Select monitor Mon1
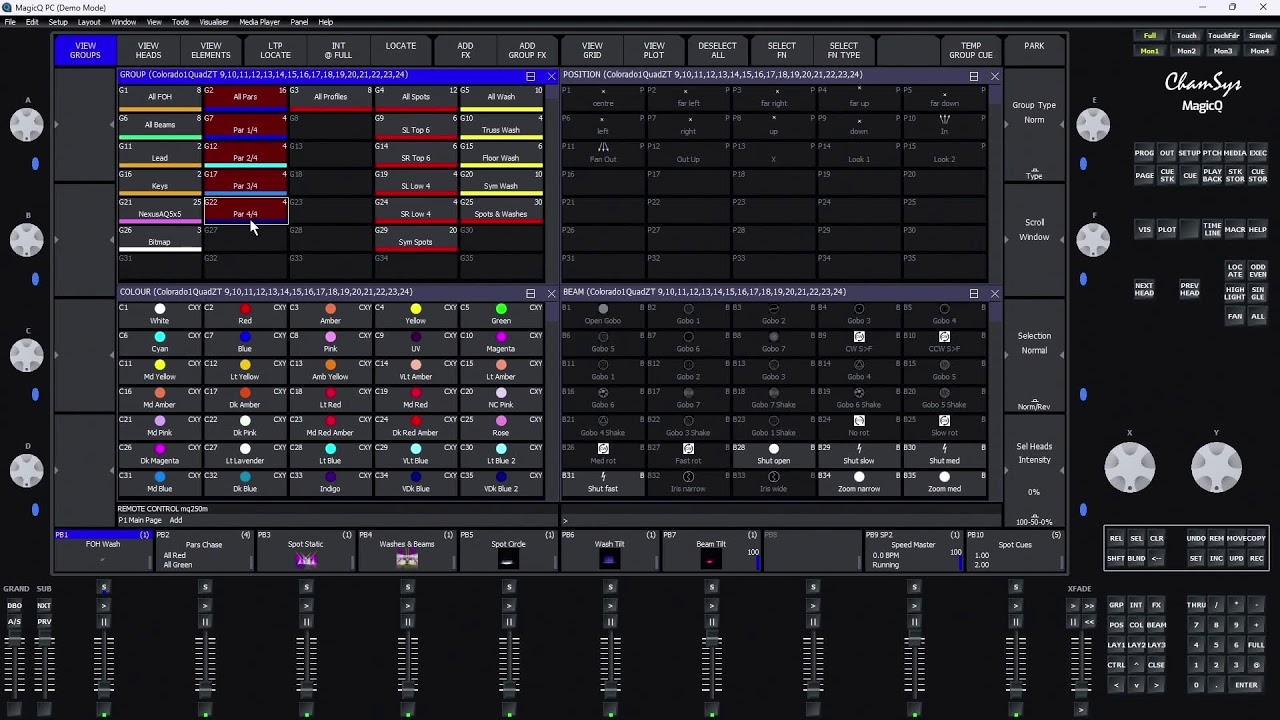 coord(1150,51)
